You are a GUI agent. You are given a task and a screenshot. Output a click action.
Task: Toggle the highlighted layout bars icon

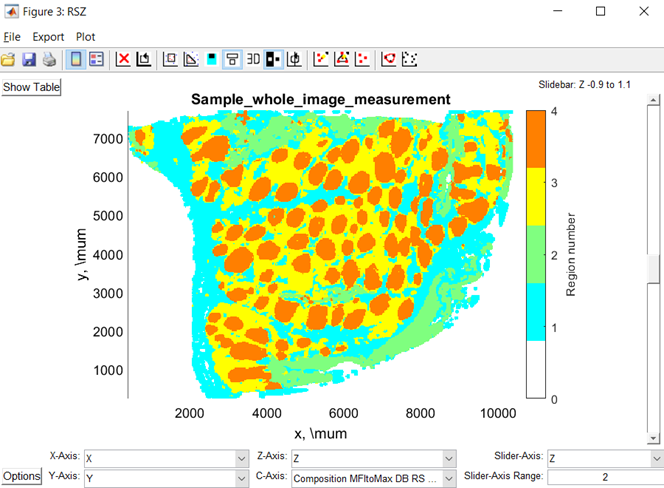[x=232, y=59]
